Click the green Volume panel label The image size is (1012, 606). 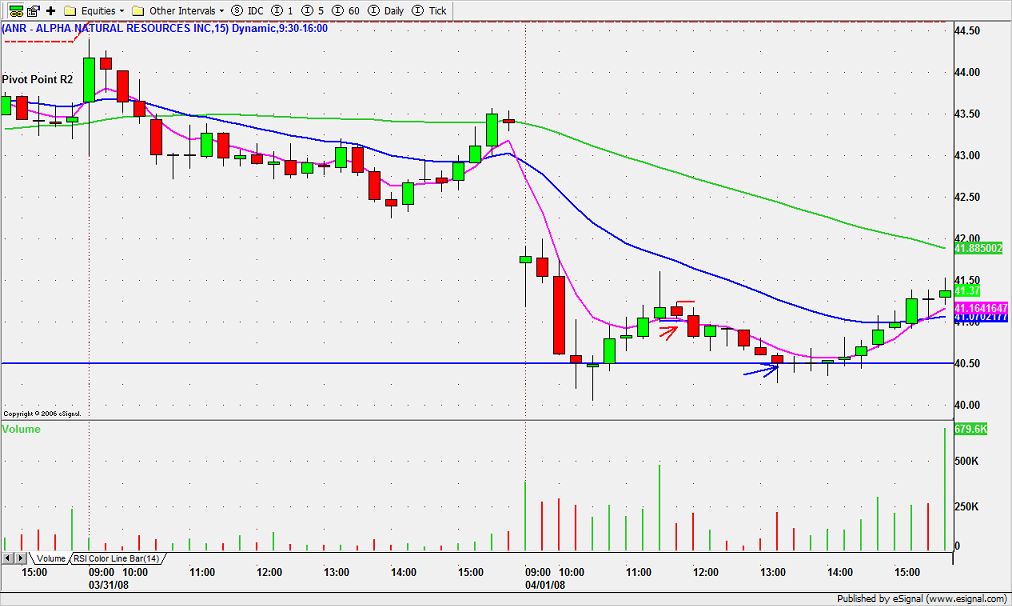point(21,429)
